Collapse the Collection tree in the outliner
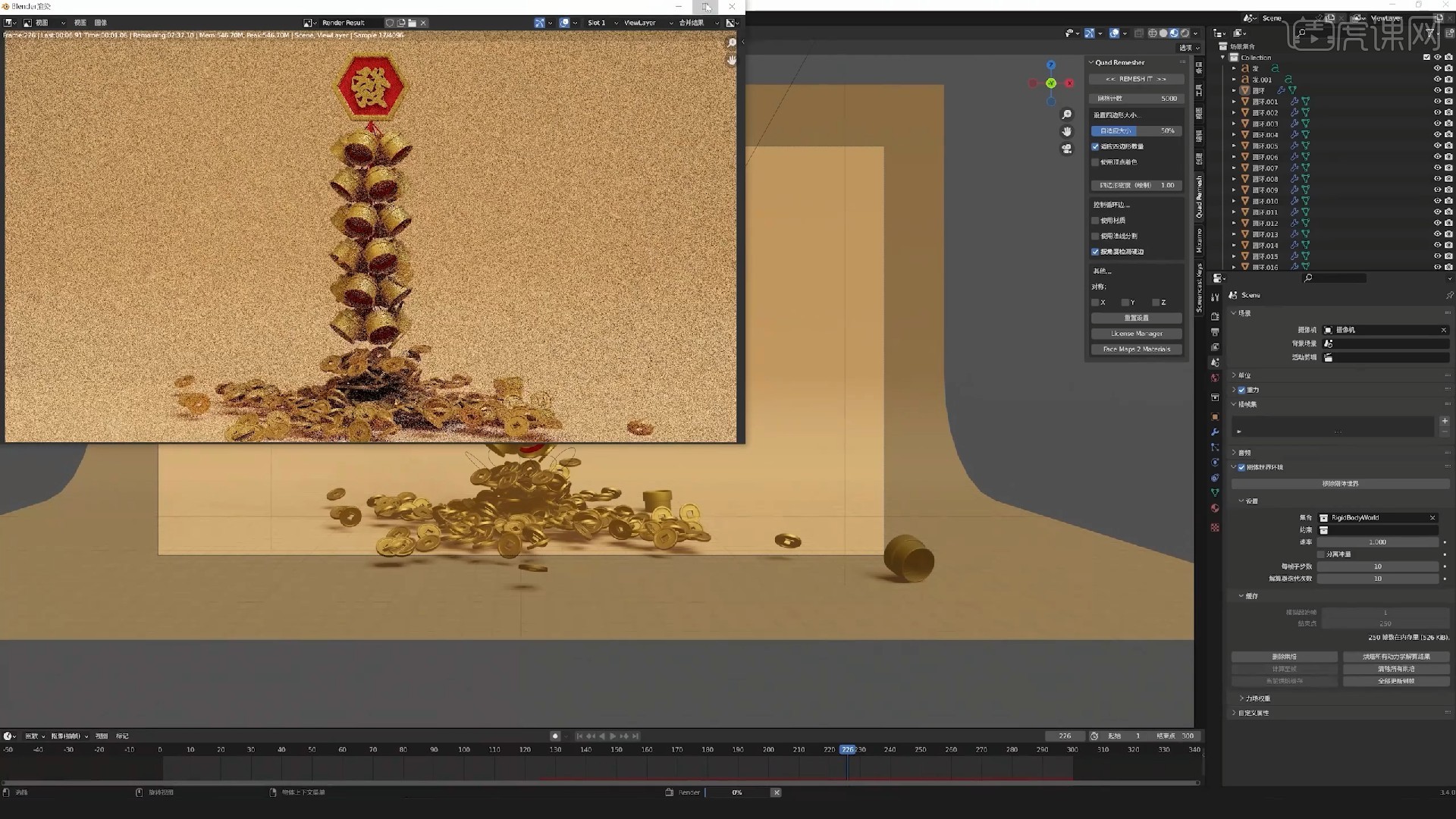The width and height of the screenshot is (1456, 819). (x=1222, y=58)
